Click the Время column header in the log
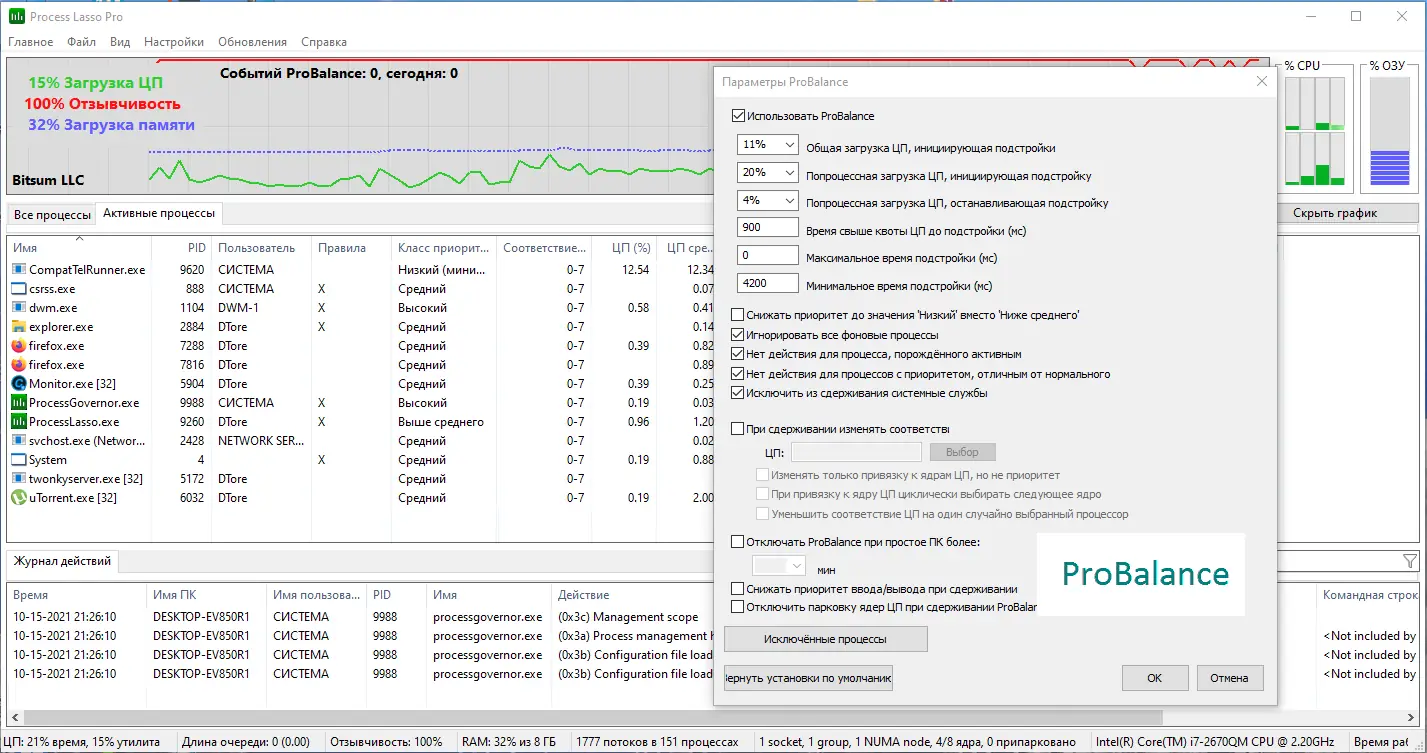Viewport: 1427px width, 753px height. (76, 595)
